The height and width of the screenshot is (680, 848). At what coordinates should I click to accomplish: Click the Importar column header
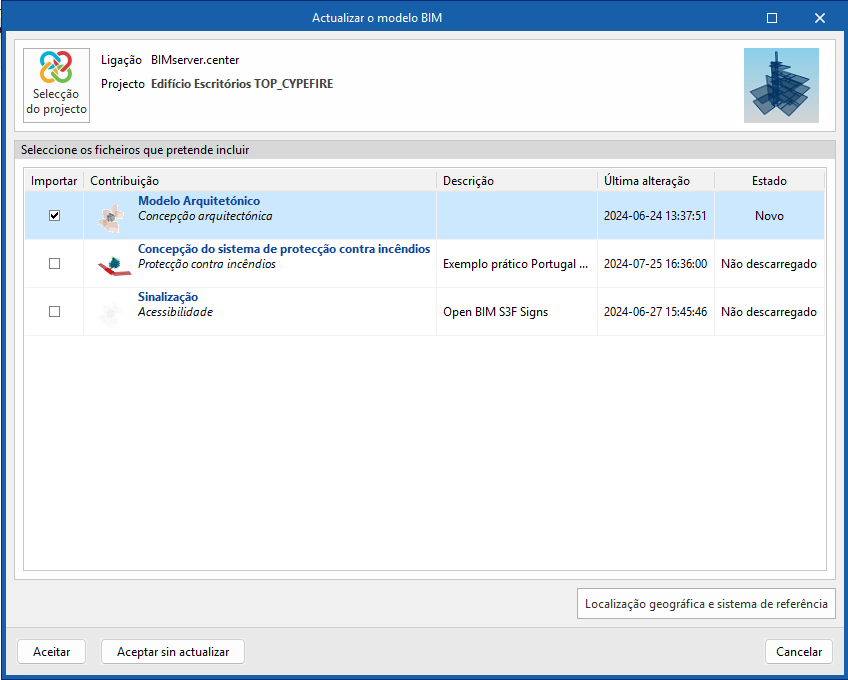(x=54, y=181)
